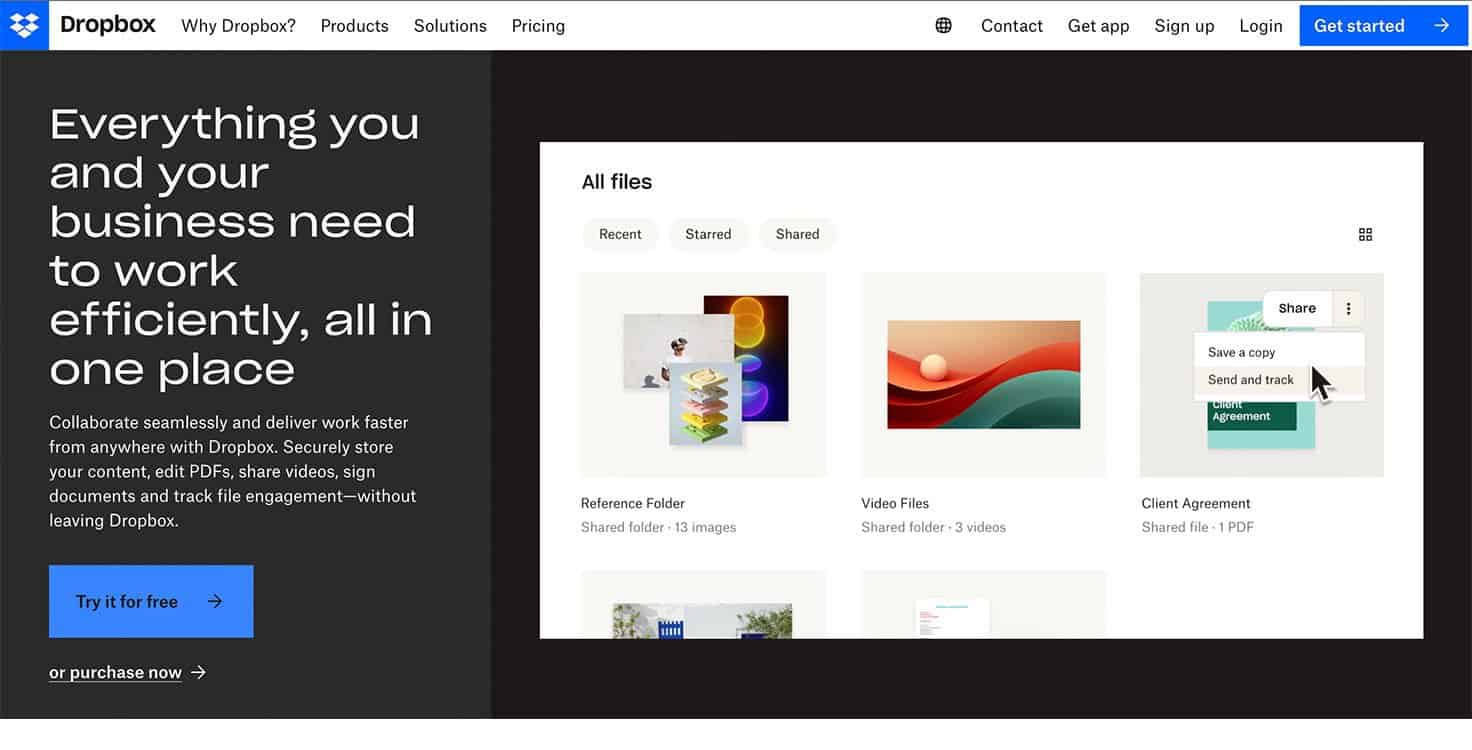Toggle the Starred filter chip
Viewport: 1472px width, 750px height.
[708, 234]
